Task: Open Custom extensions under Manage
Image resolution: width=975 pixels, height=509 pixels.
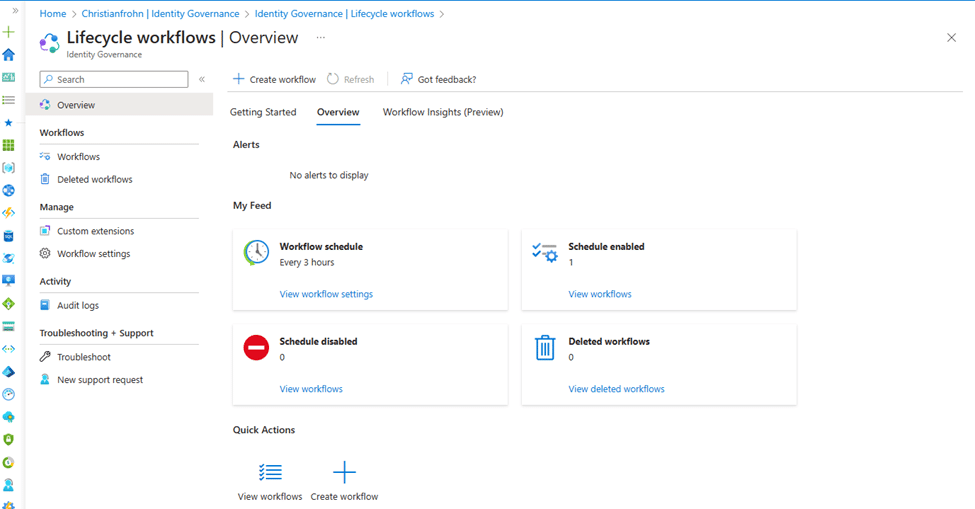Action: pyautogui.click(x=95, y=231)
